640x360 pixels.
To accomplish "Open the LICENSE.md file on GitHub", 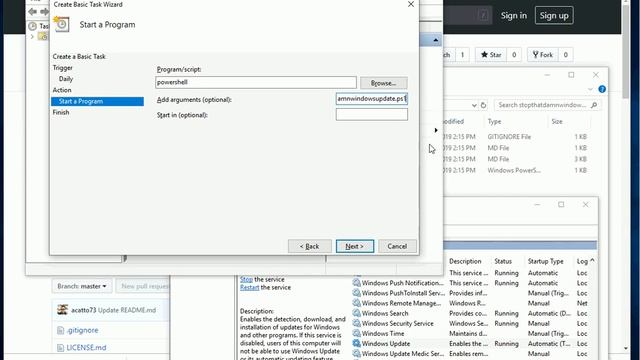I will pos(86,348).
